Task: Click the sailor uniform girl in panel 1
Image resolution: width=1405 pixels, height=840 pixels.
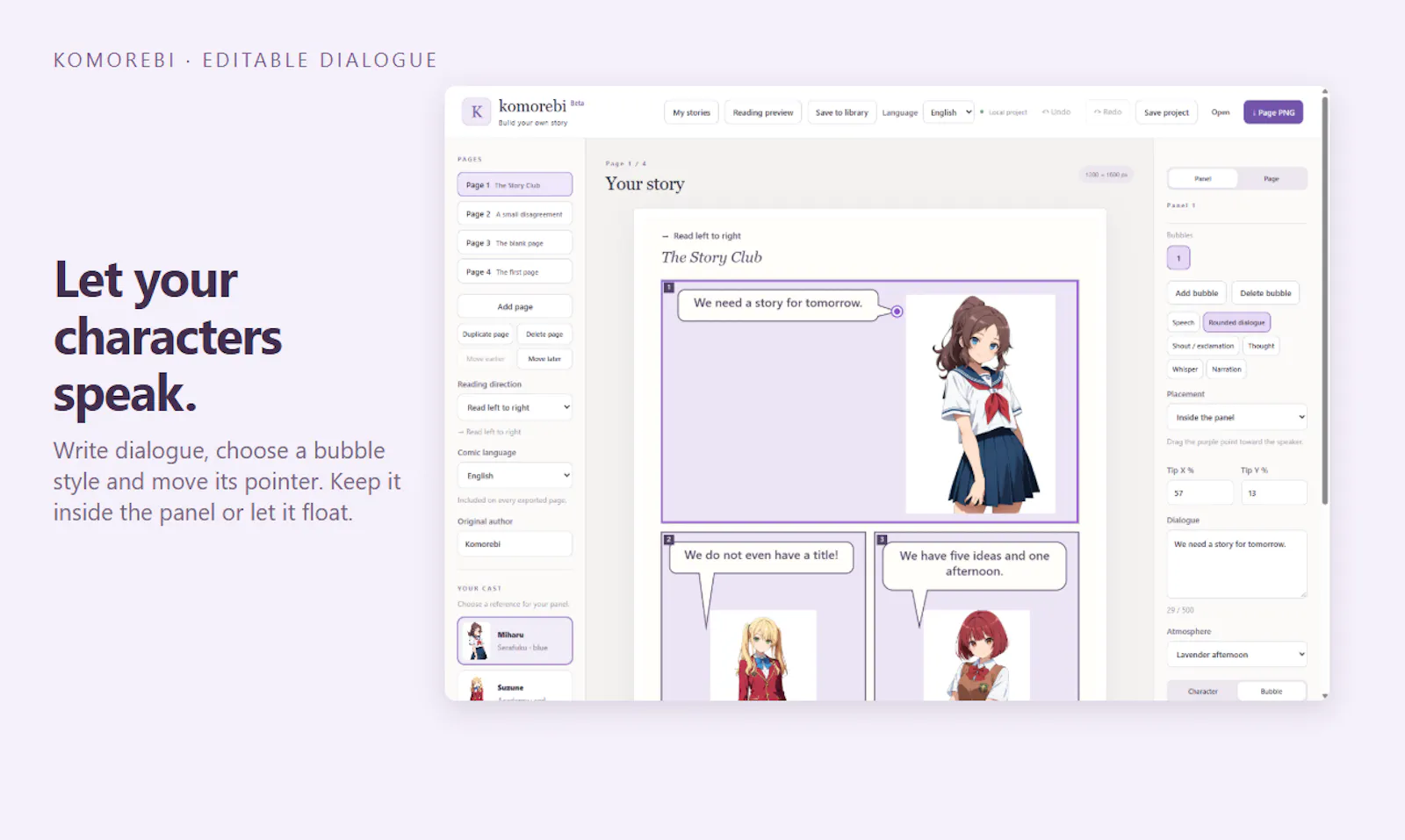Action: point(981,404)
